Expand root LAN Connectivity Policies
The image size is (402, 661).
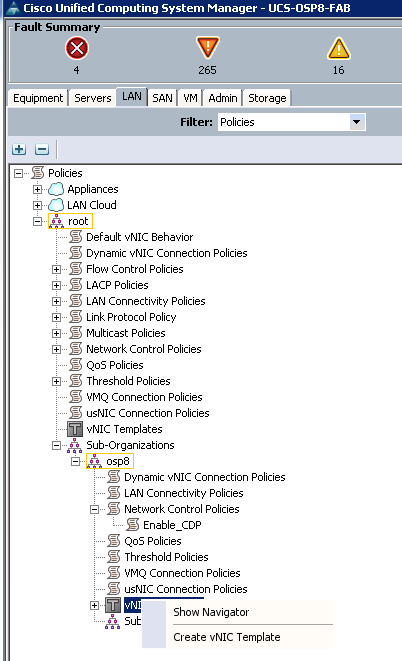click(x=56, y=301)
